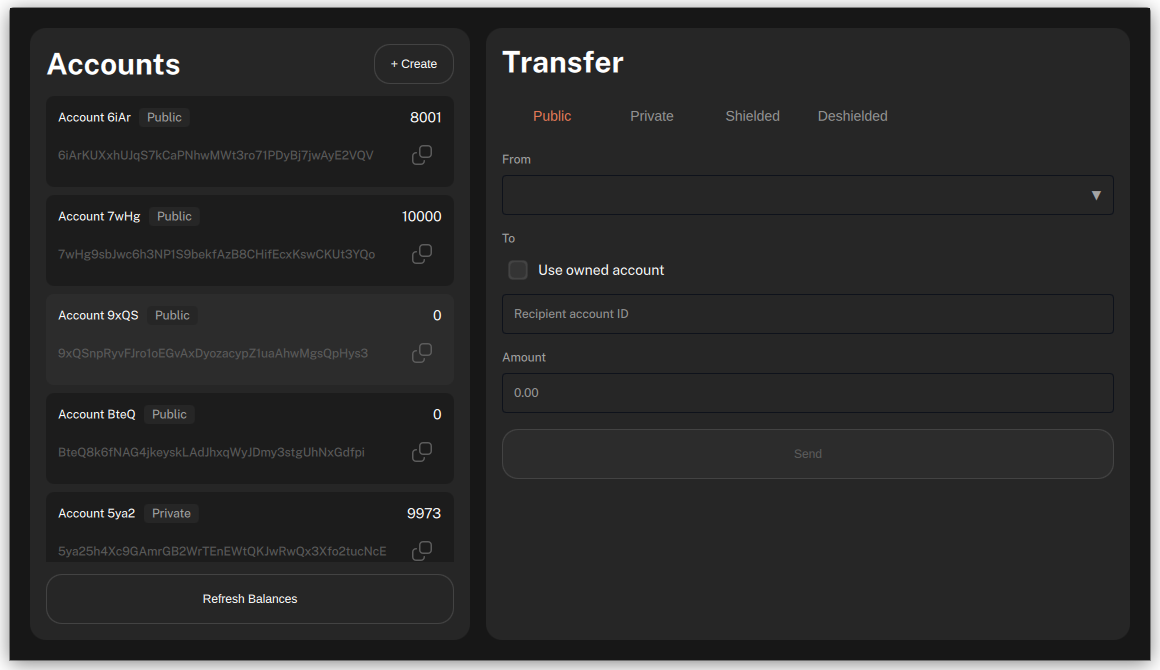
Task: Click the Accounts panel heading
Action: [113, 64]
